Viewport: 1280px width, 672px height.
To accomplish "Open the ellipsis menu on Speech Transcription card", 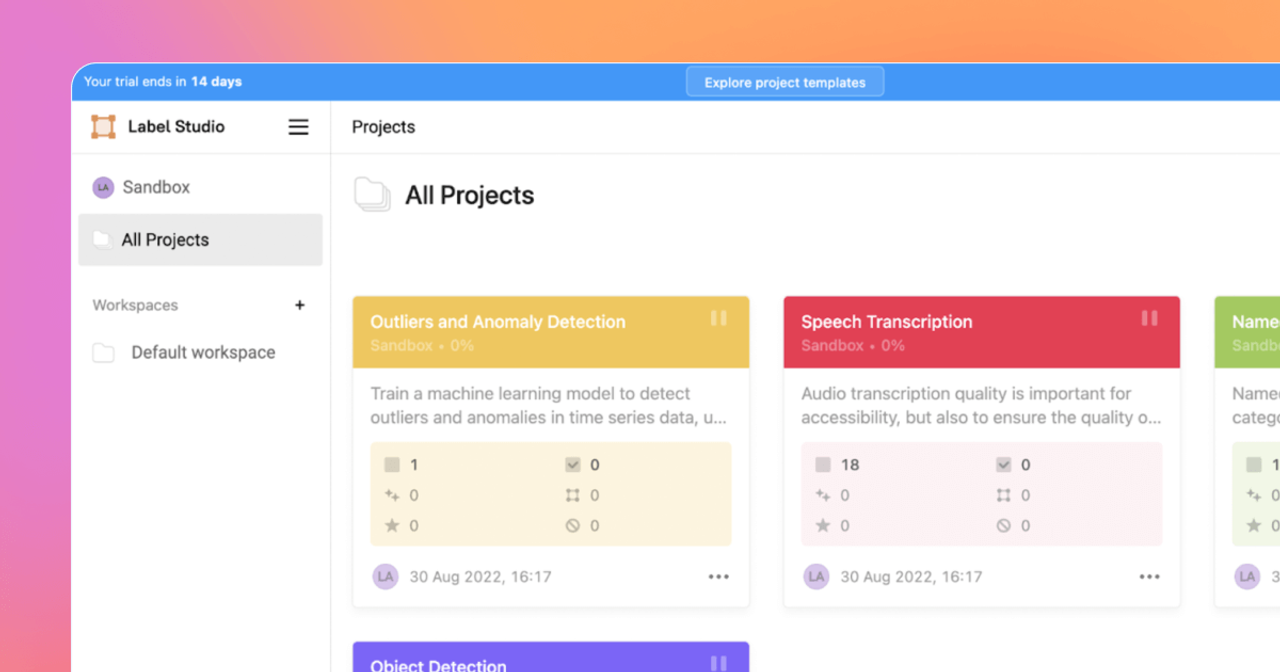I will 1149,576.
